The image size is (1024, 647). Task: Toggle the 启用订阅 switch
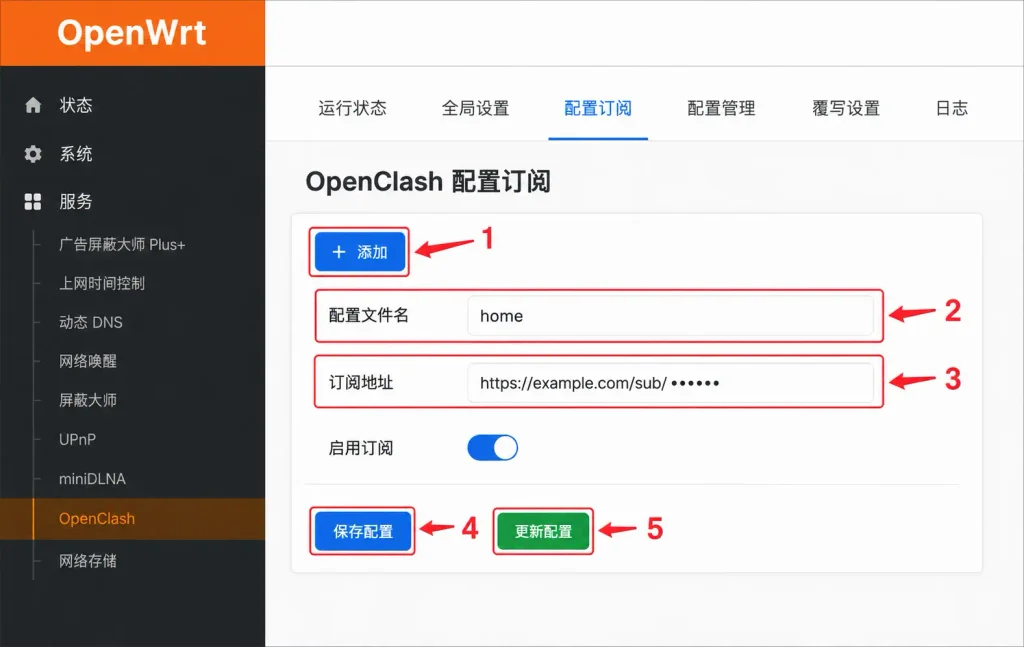(492, 448)
